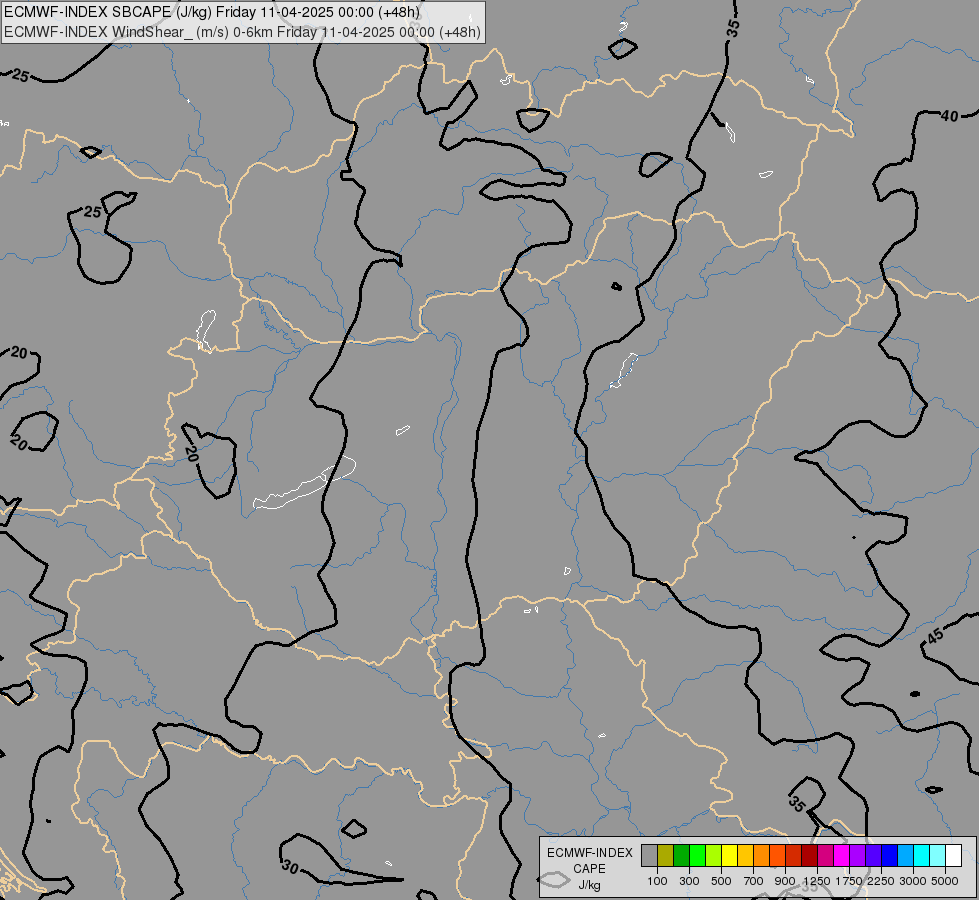Click the dark maroon red legend swatch

(810, 856)
